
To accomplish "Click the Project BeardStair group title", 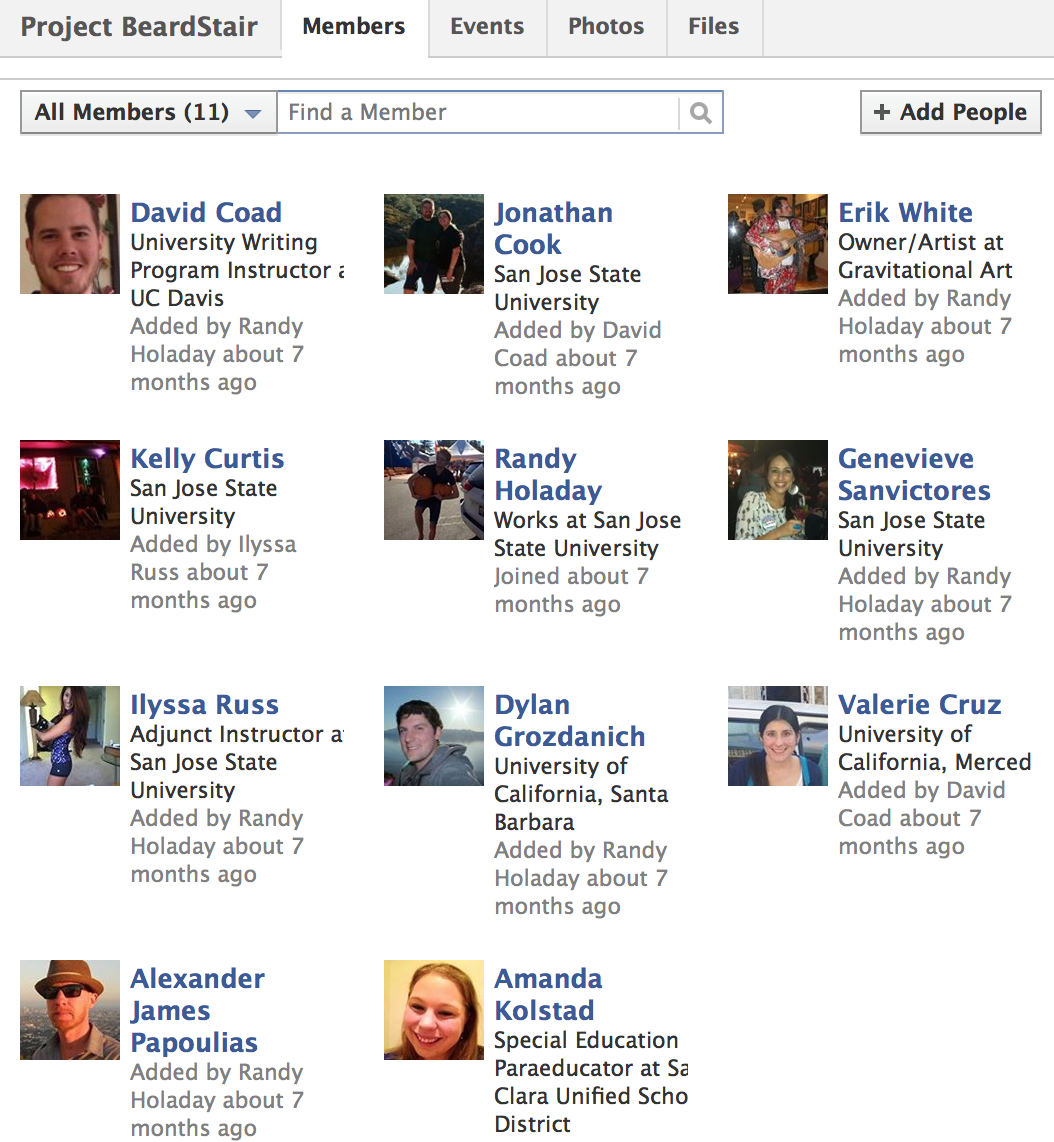I will tap(139, 27).
